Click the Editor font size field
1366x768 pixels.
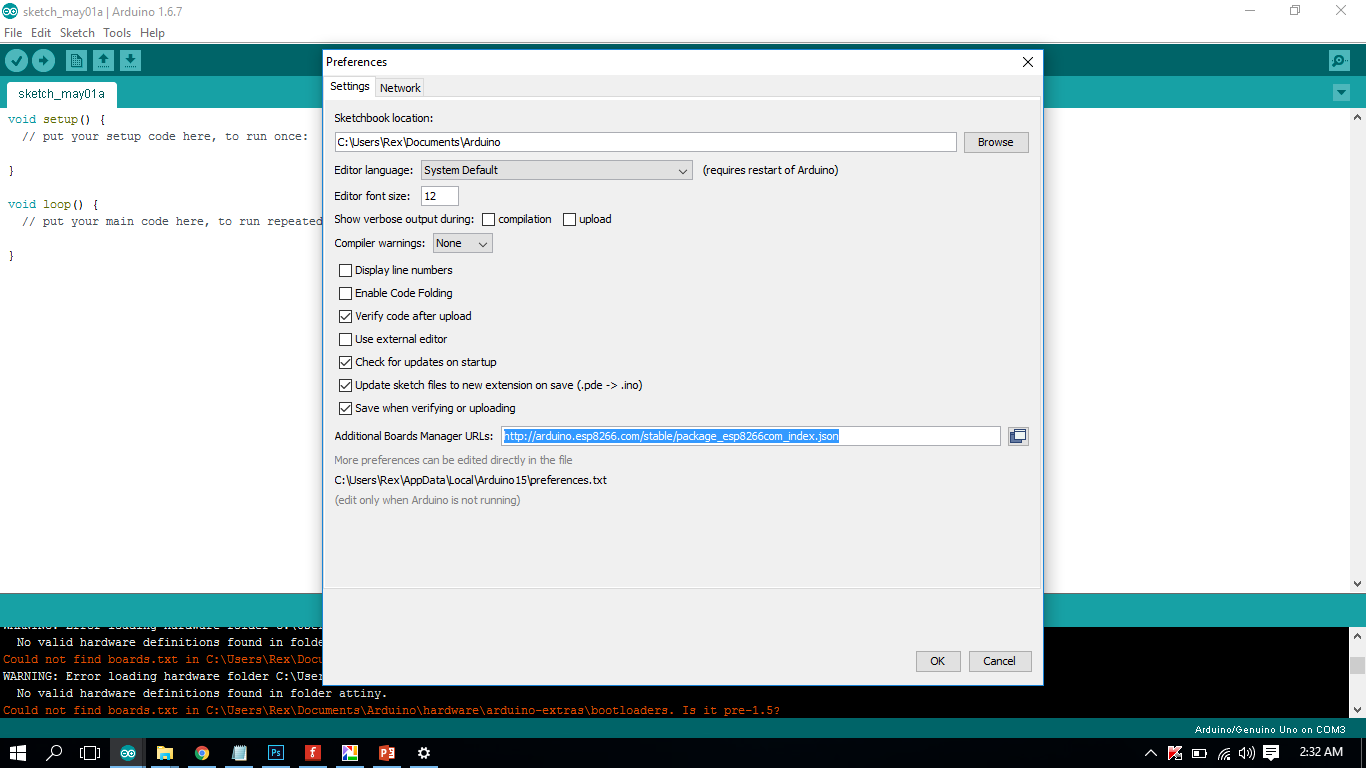click(440, 196)
